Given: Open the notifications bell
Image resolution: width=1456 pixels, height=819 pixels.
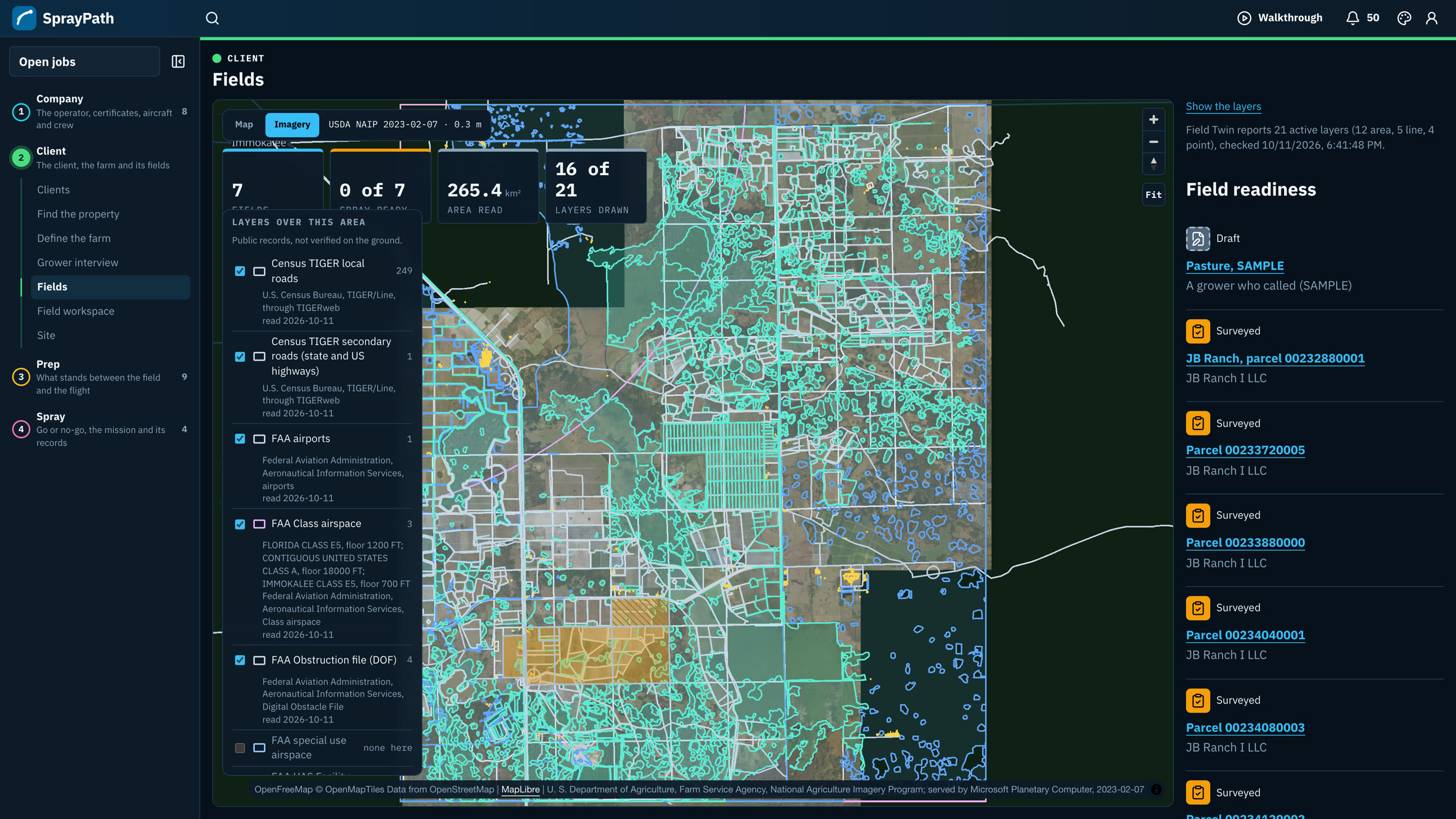Looking at the screenshot, I should click(x=1352, y=18).
